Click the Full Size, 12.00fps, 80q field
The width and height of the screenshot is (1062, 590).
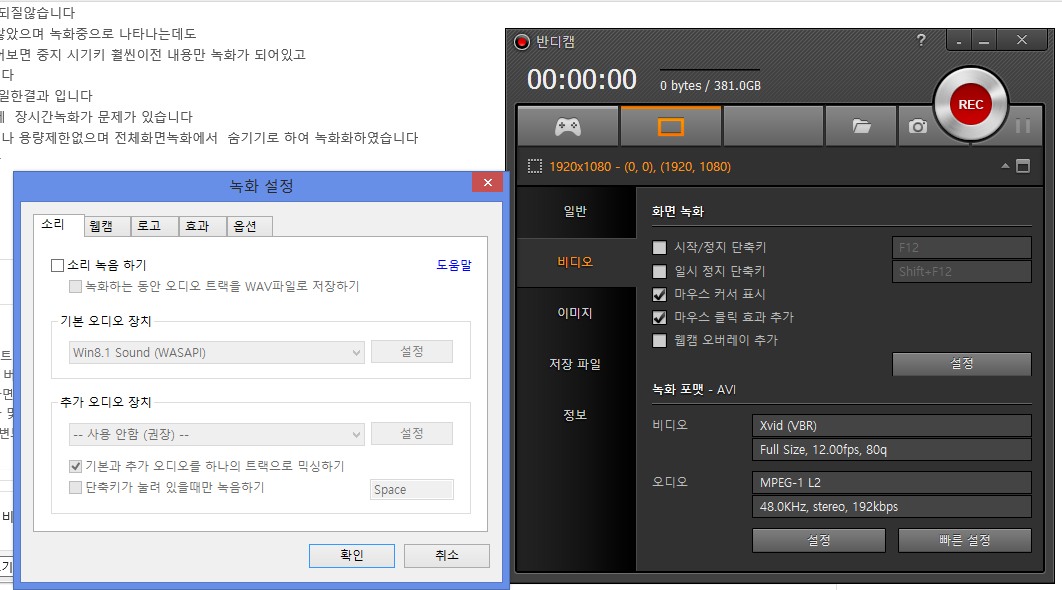pyautogui.click(x=892, y=450)
